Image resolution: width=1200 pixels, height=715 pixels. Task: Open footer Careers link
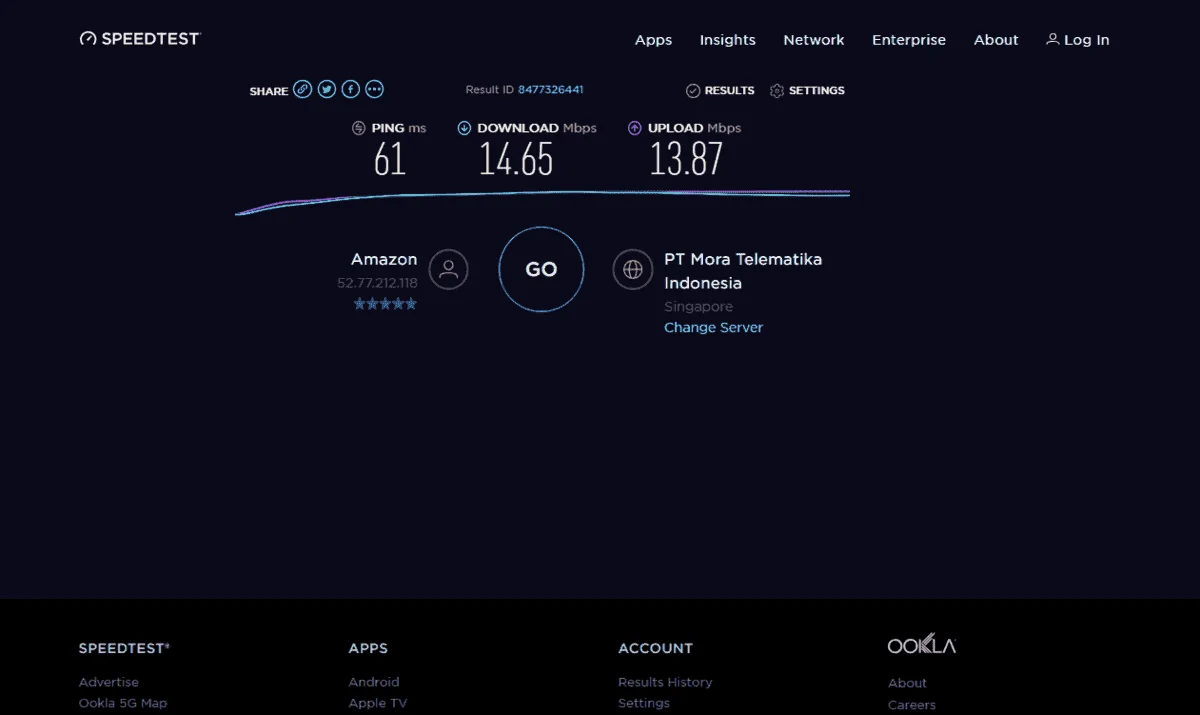tap(912, 705)
